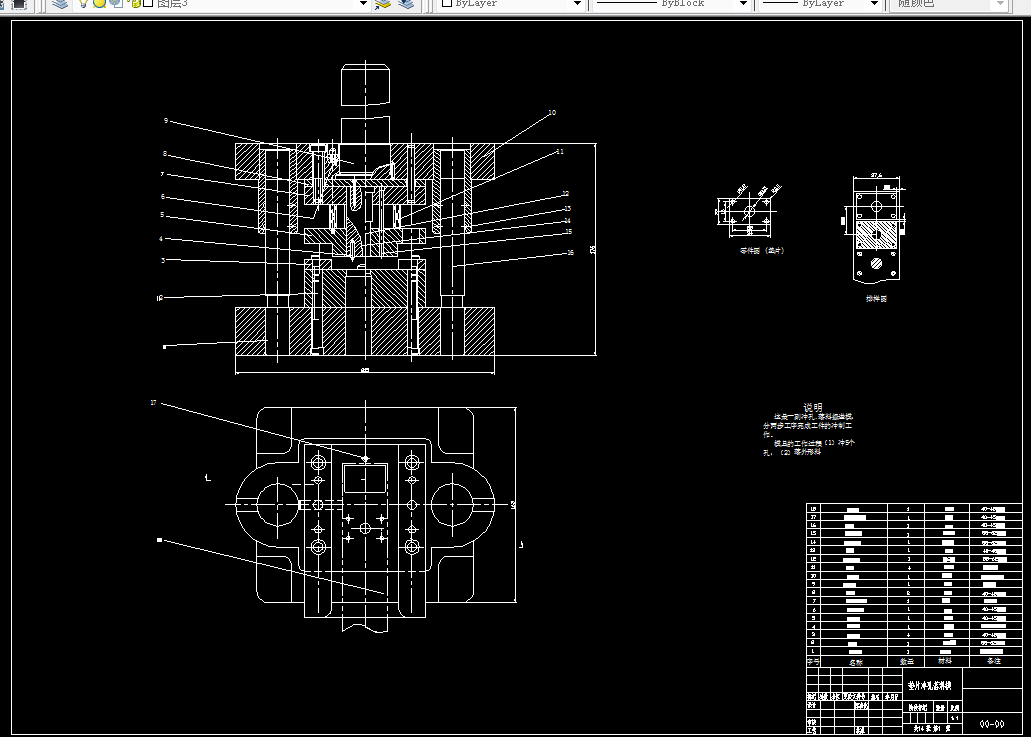Select the 零件图 (垫片) label
This screenshot has width=1031, height=737.
(x=762, y=250)
